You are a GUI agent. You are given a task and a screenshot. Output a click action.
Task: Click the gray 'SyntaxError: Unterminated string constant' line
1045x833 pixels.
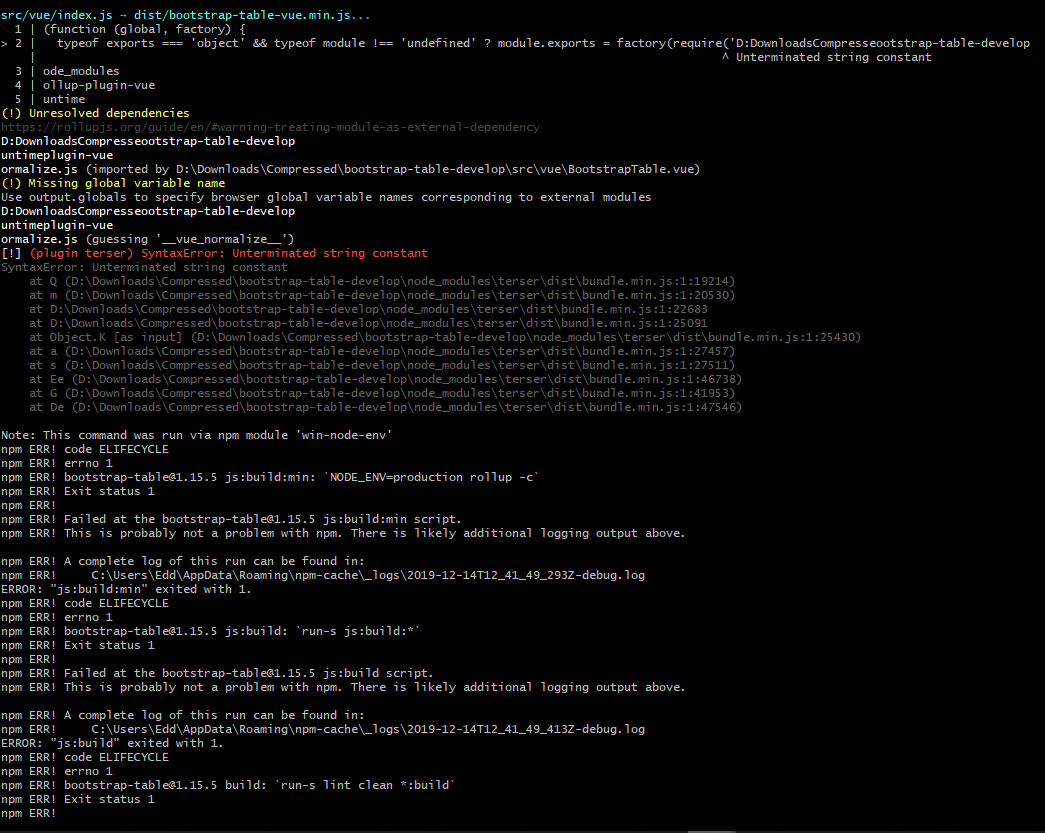point(145,267)
